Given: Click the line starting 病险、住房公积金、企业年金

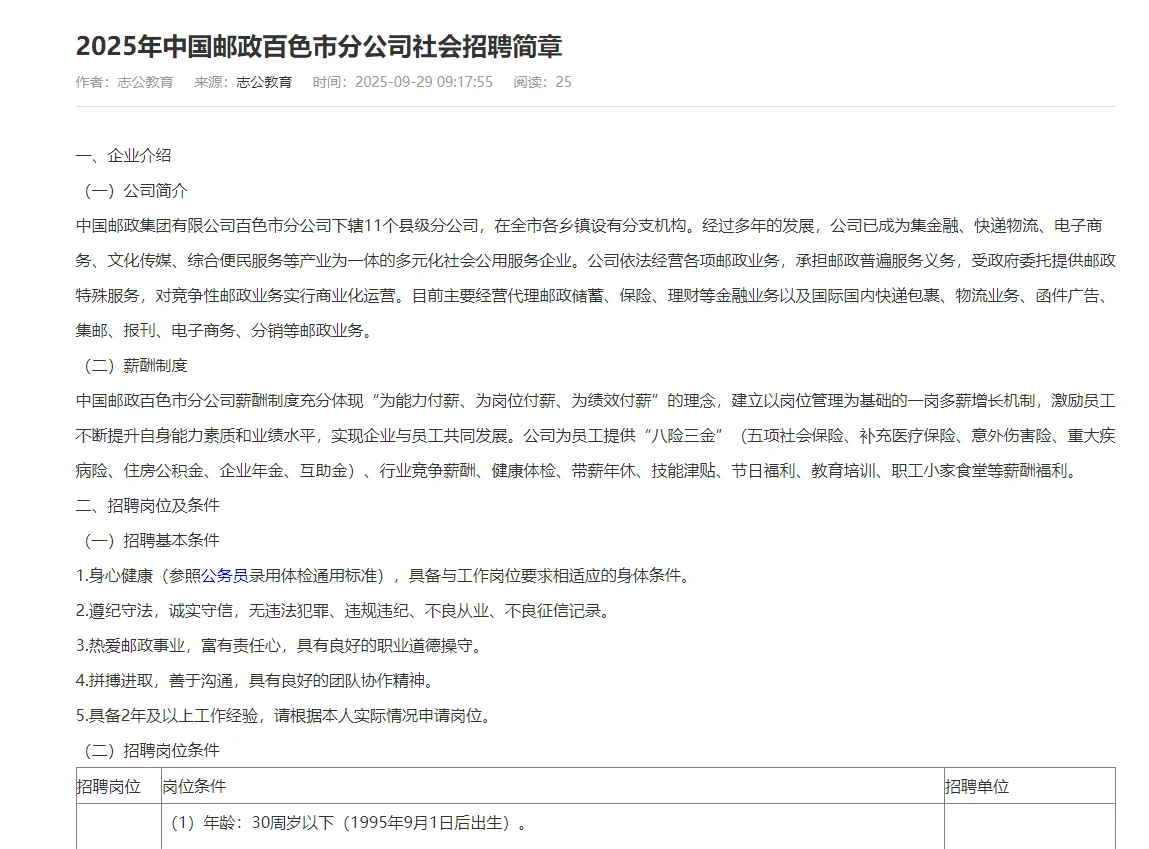Looking at the screenshot, I should coord(578,471).
